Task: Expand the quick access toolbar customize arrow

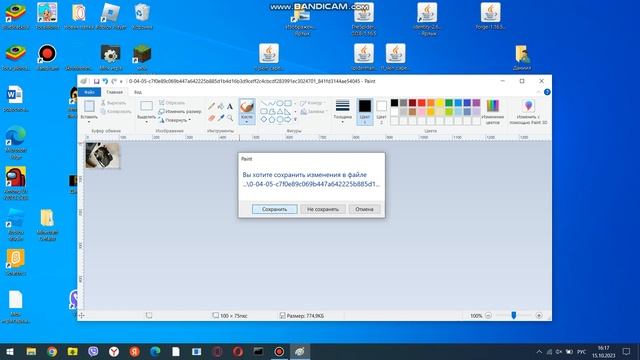Action: 121,82
